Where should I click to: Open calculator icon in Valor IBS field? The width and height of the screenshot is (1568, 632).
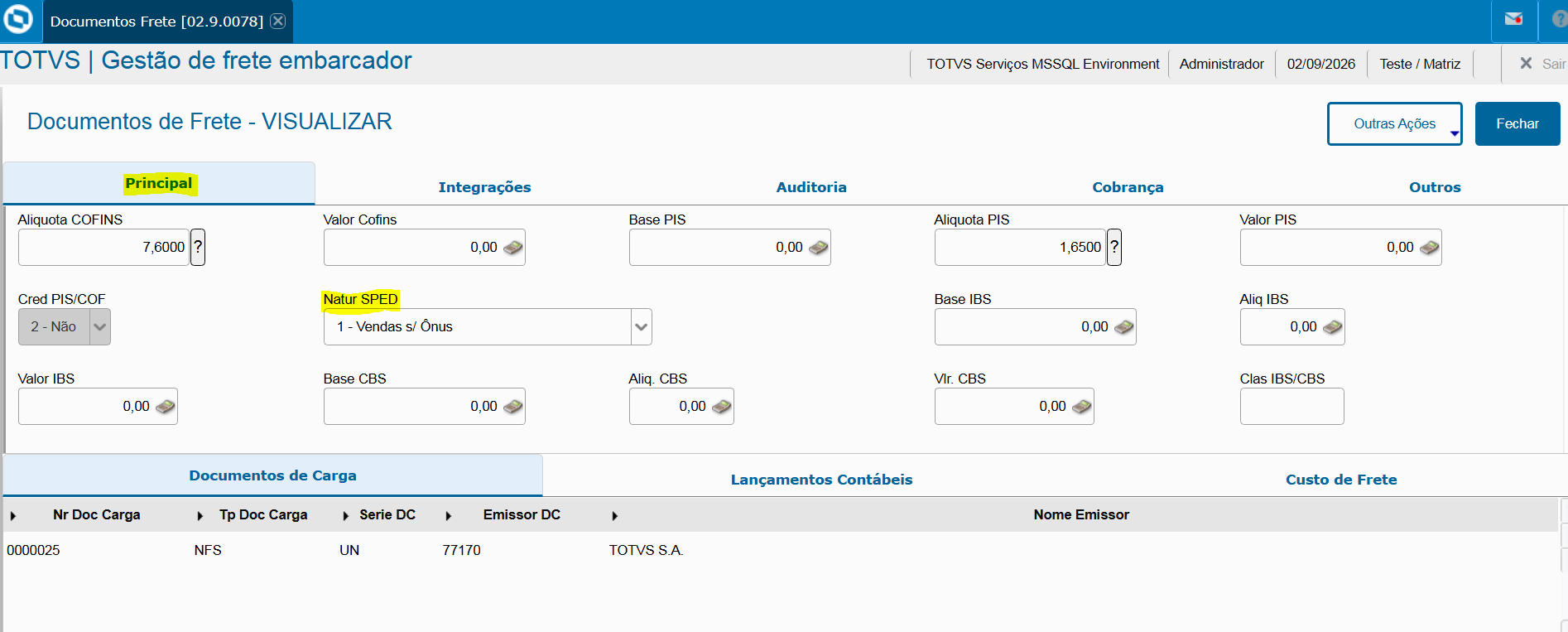coord(166,407)
